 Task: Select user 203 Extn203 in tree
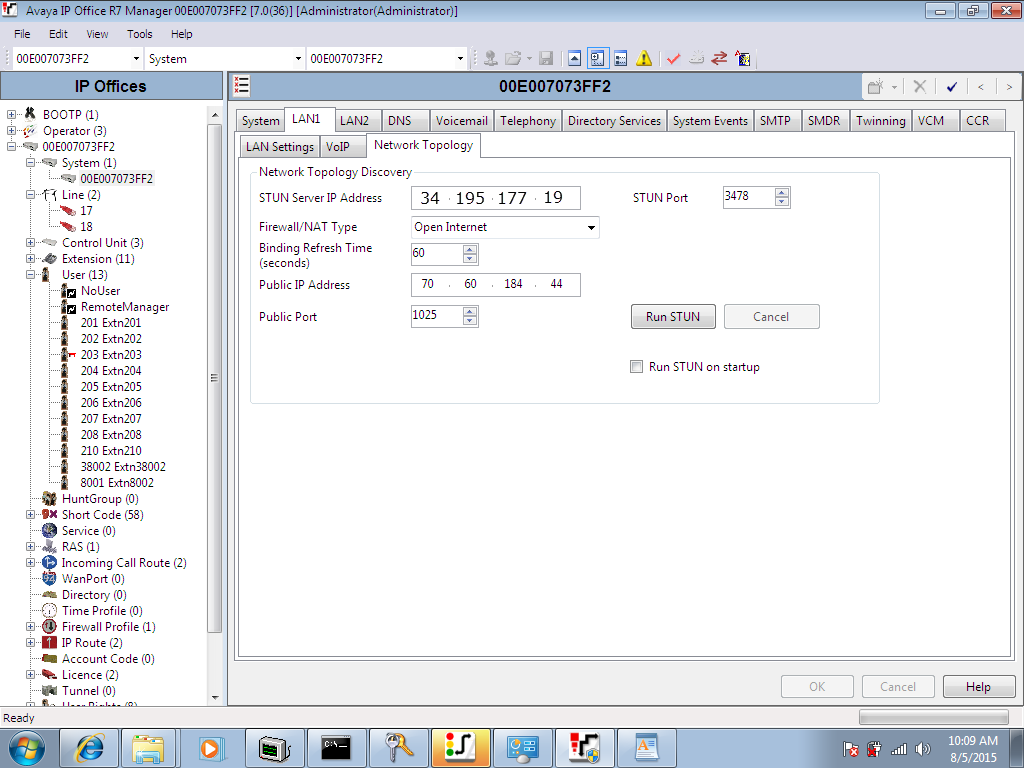tap(110, 355)
